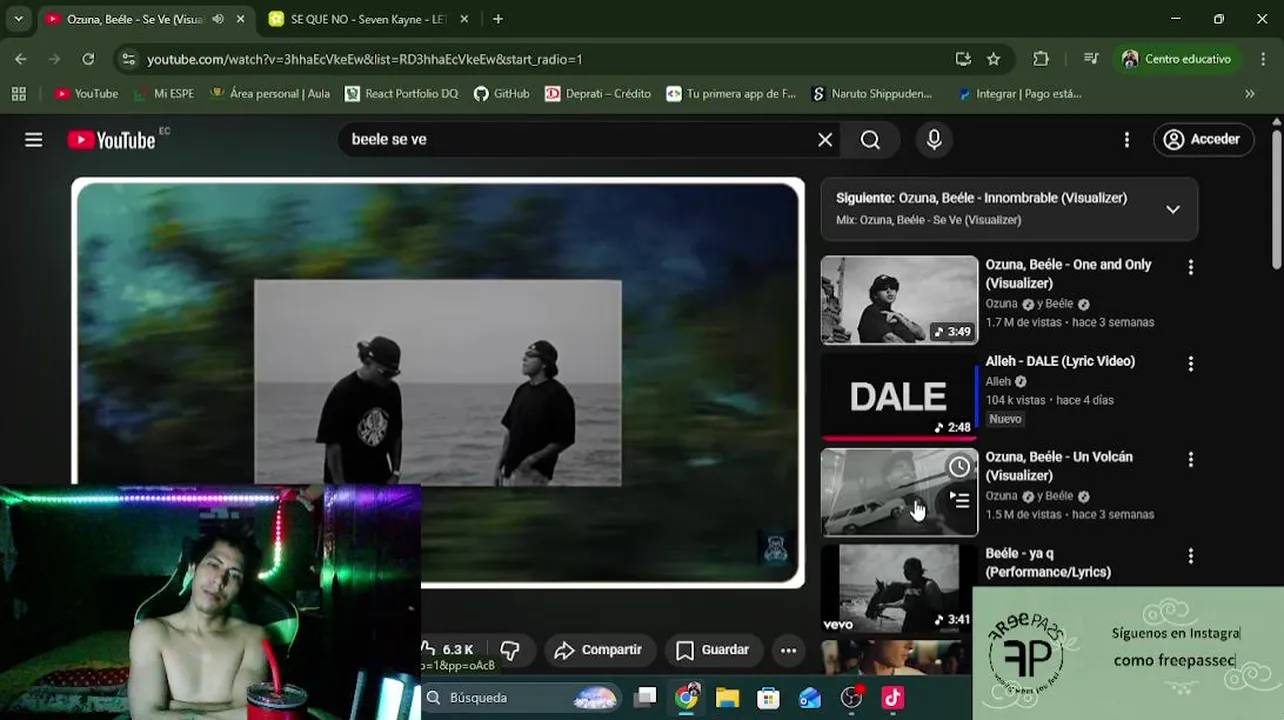Open options for Un Volcán video

coord(1190,460)
